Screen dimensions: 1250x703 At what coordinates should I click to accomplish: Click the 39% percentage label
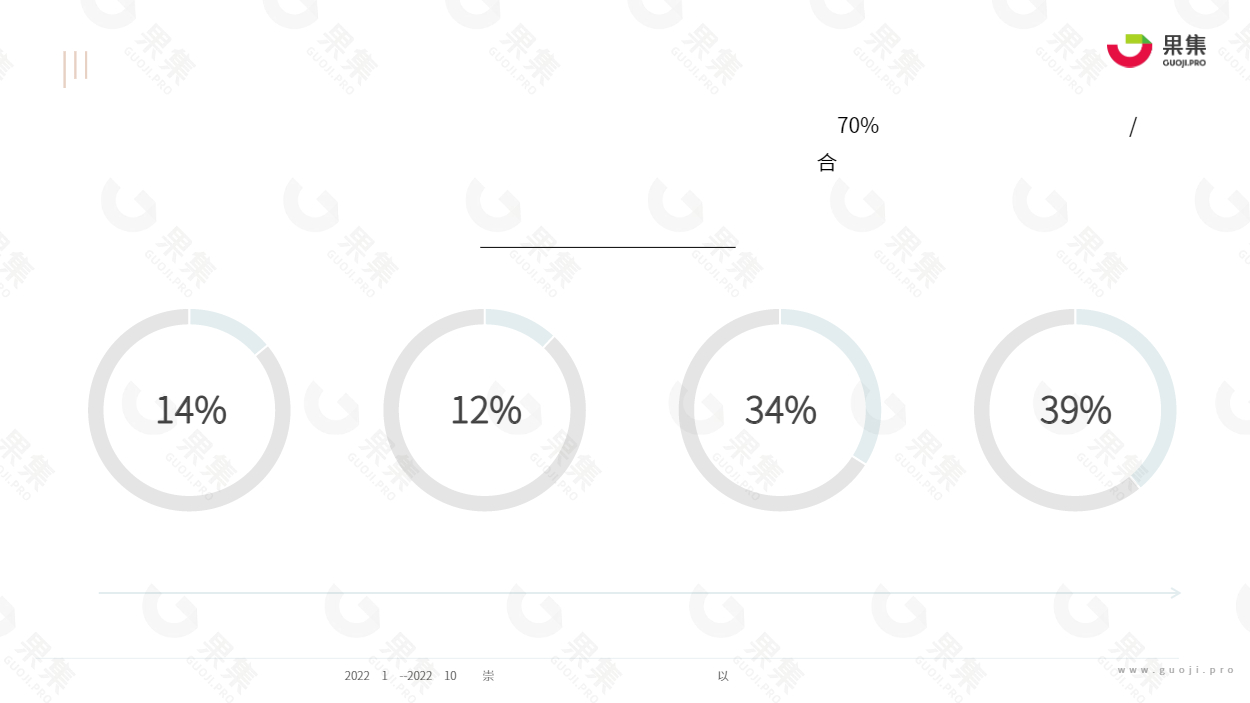[x=1076, y=410]
